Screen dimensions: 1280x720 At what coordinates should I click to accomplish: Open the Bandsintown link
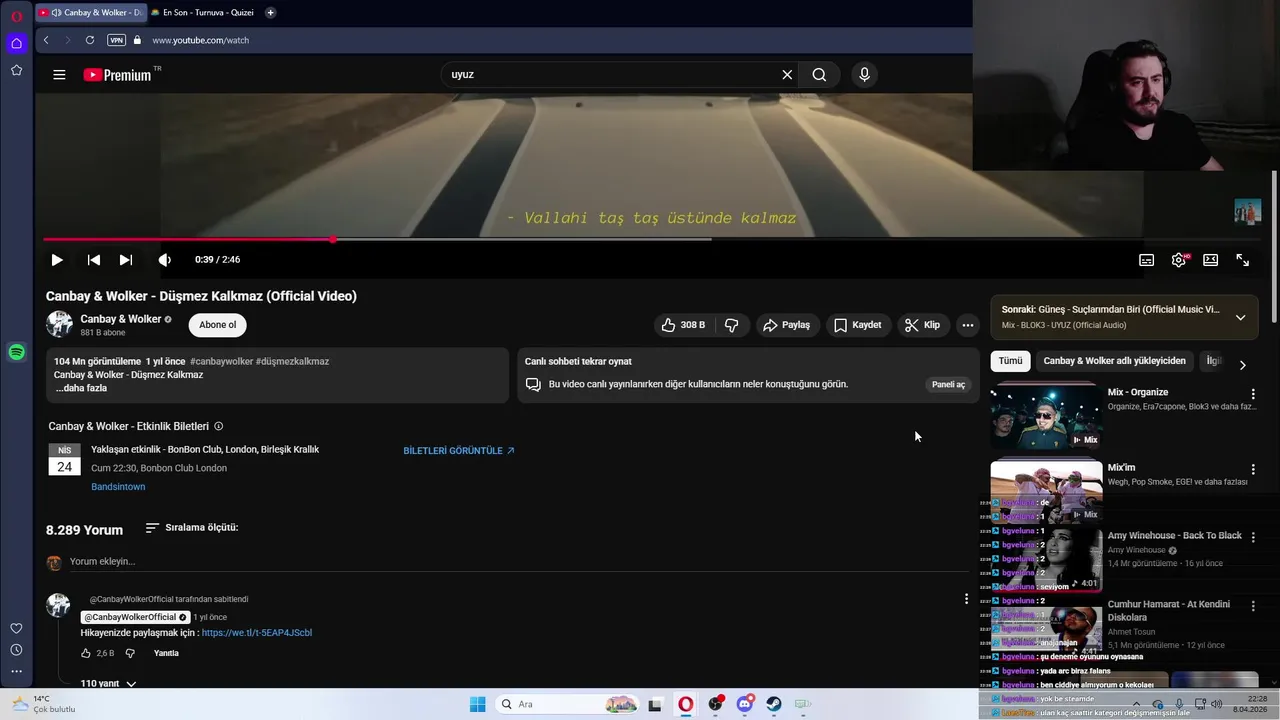tap(118, 487)
